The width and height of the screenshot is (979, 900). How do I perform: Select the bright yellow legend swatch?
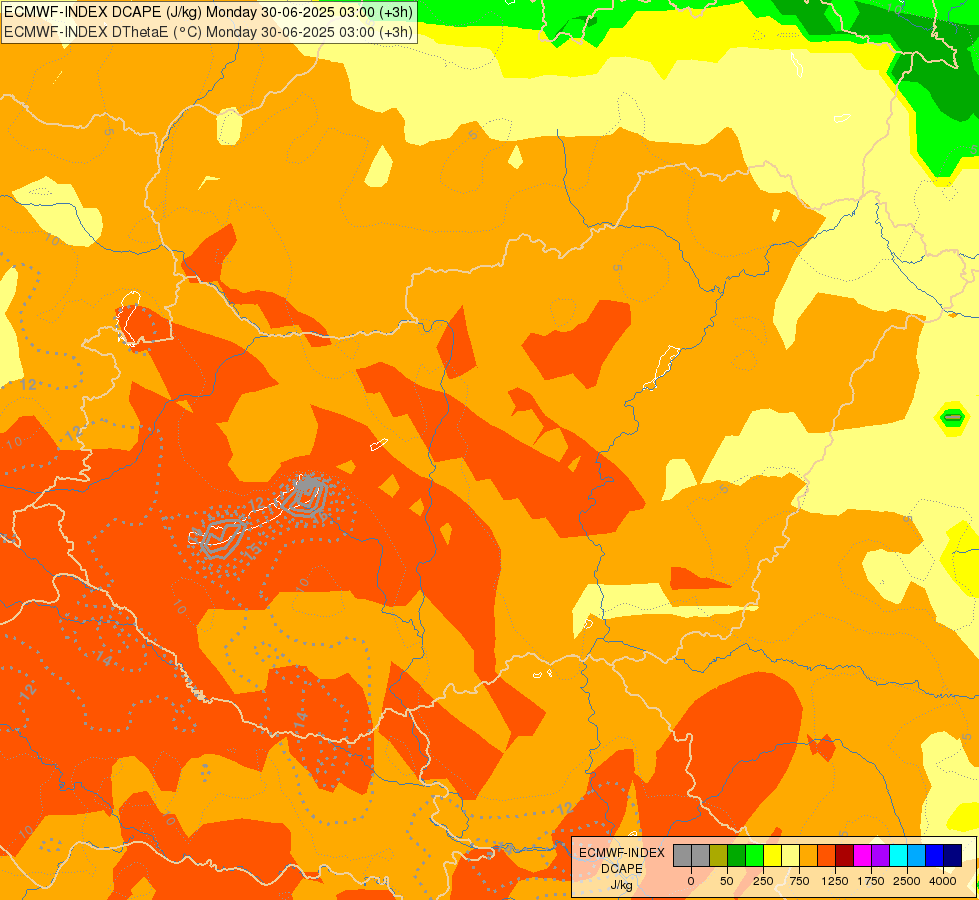point(772,855)
